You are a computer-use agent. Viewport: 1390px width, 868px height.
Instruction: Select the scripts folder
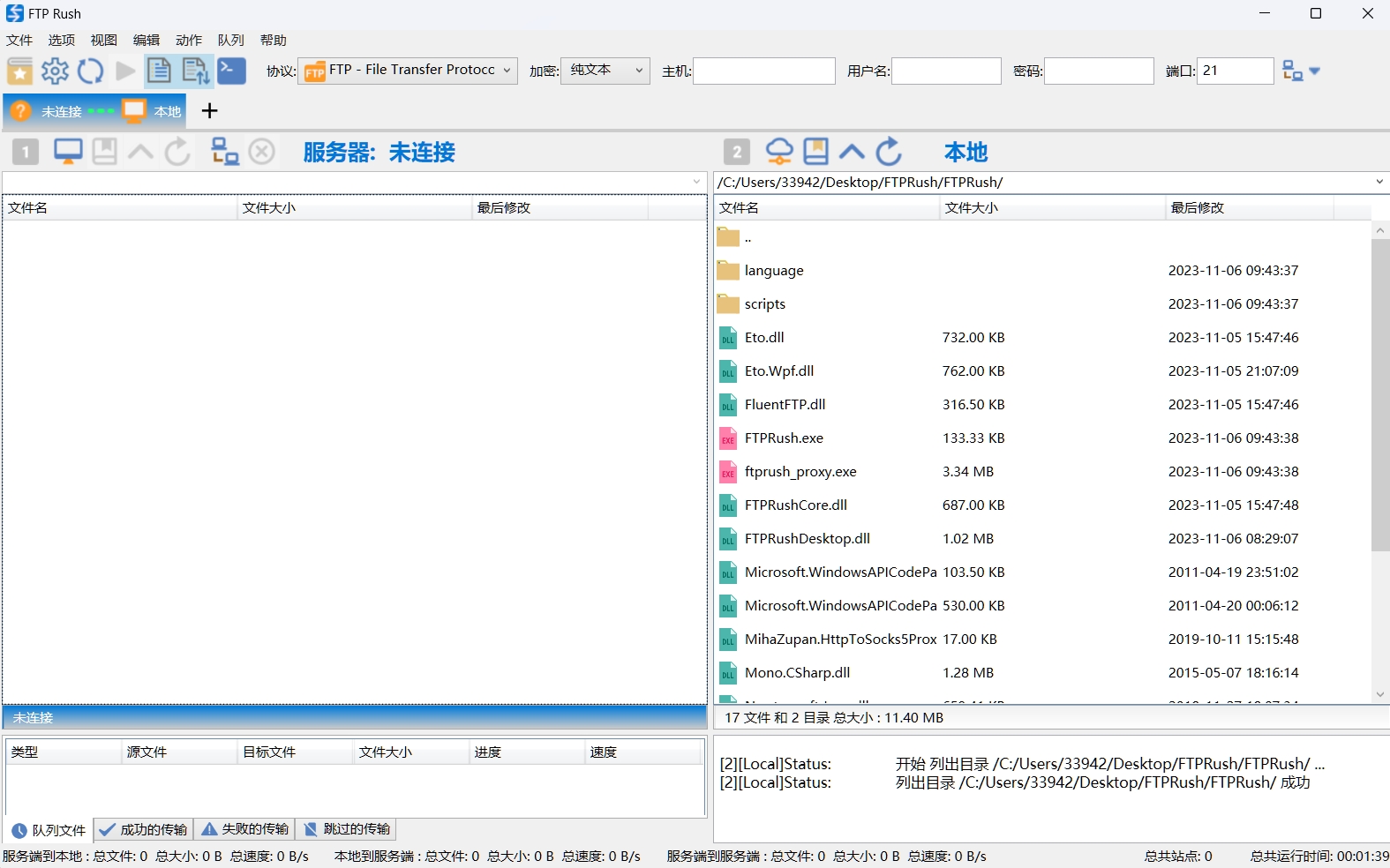click(x=1042, y=304)
